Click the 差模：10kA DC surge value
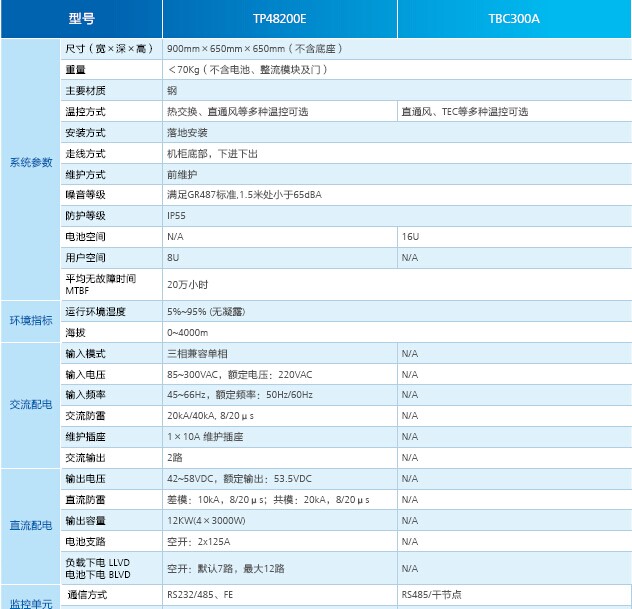 click(x=268, y=499)
